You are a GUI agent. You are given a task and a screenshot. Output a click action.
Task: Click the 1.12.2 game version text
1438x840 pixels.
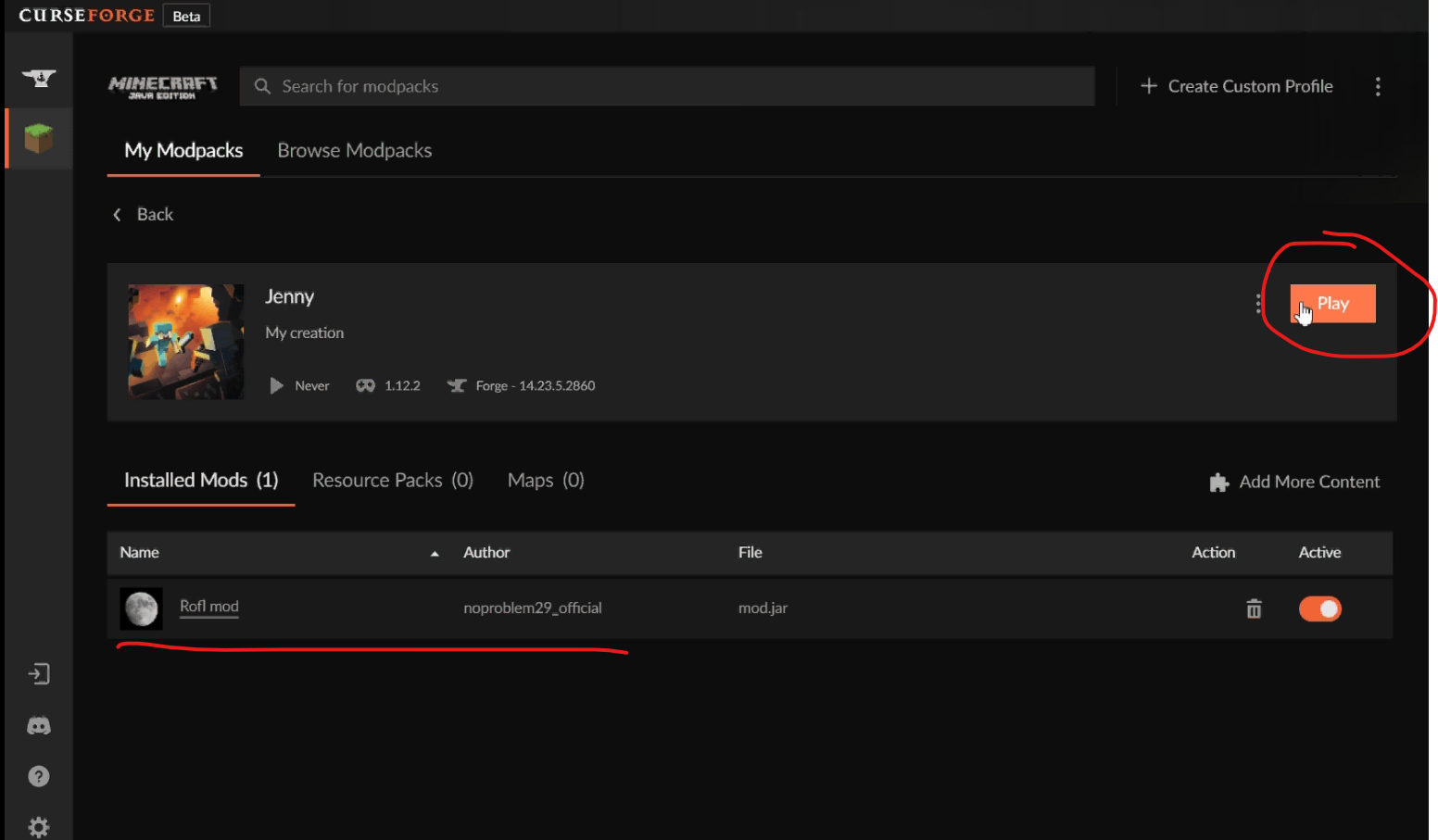coord(402,385)
